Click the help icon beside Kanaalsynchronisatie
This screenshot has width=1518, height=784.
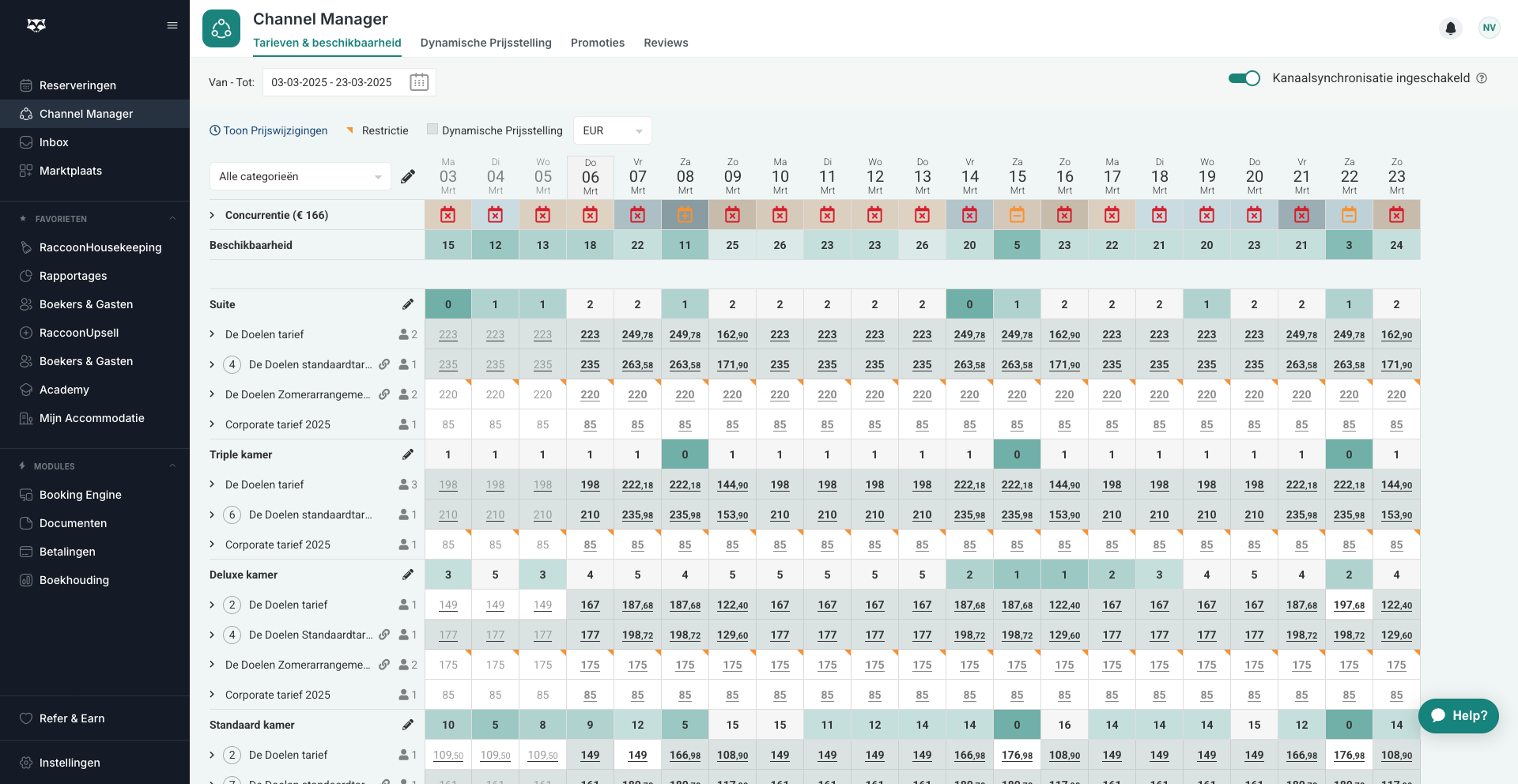(x=1482, y=78)
